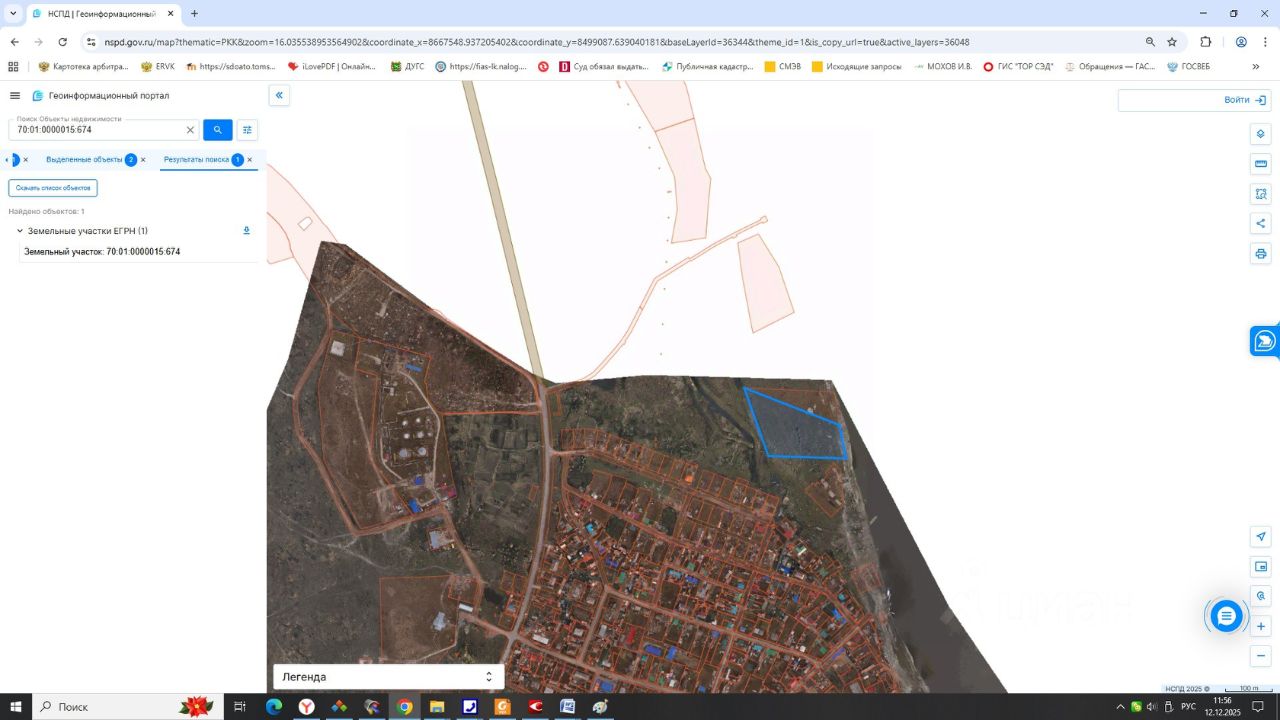This screenshot has width=1280, height=720.
Task: Open the ГОСВЕБ bookmark
Action: (x=1188, y=67)
